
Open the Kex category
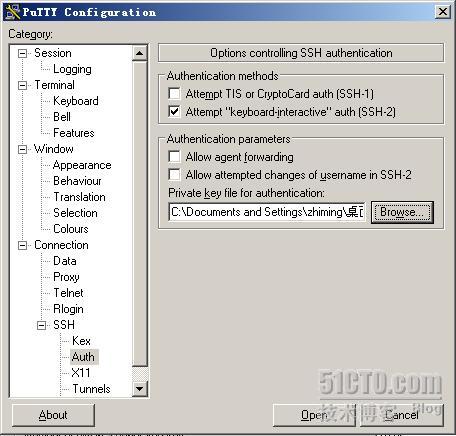tap(81, 341)
